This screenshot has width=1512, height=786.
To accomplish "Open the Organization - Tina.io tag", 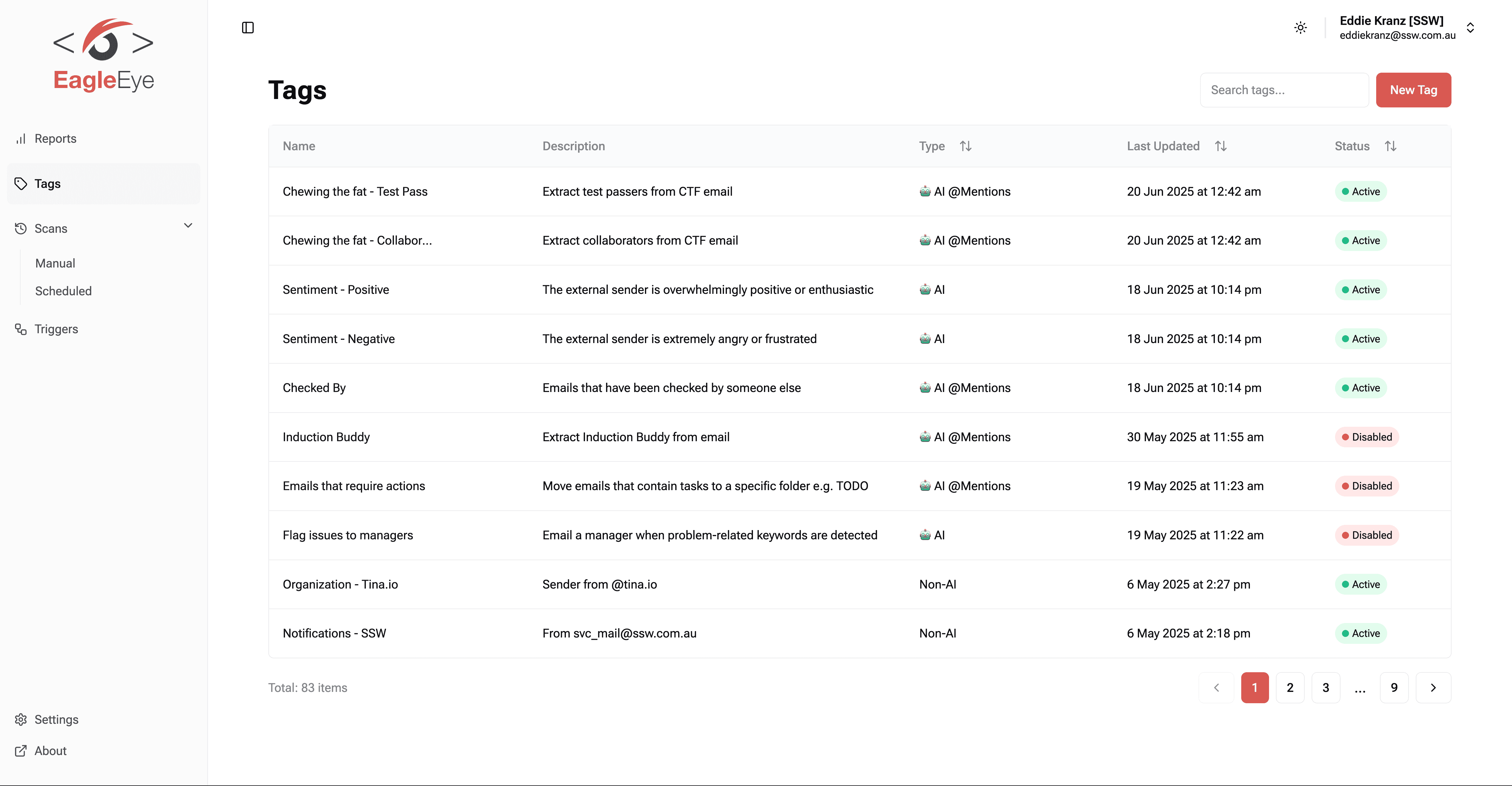I will [x=340, y=584].
